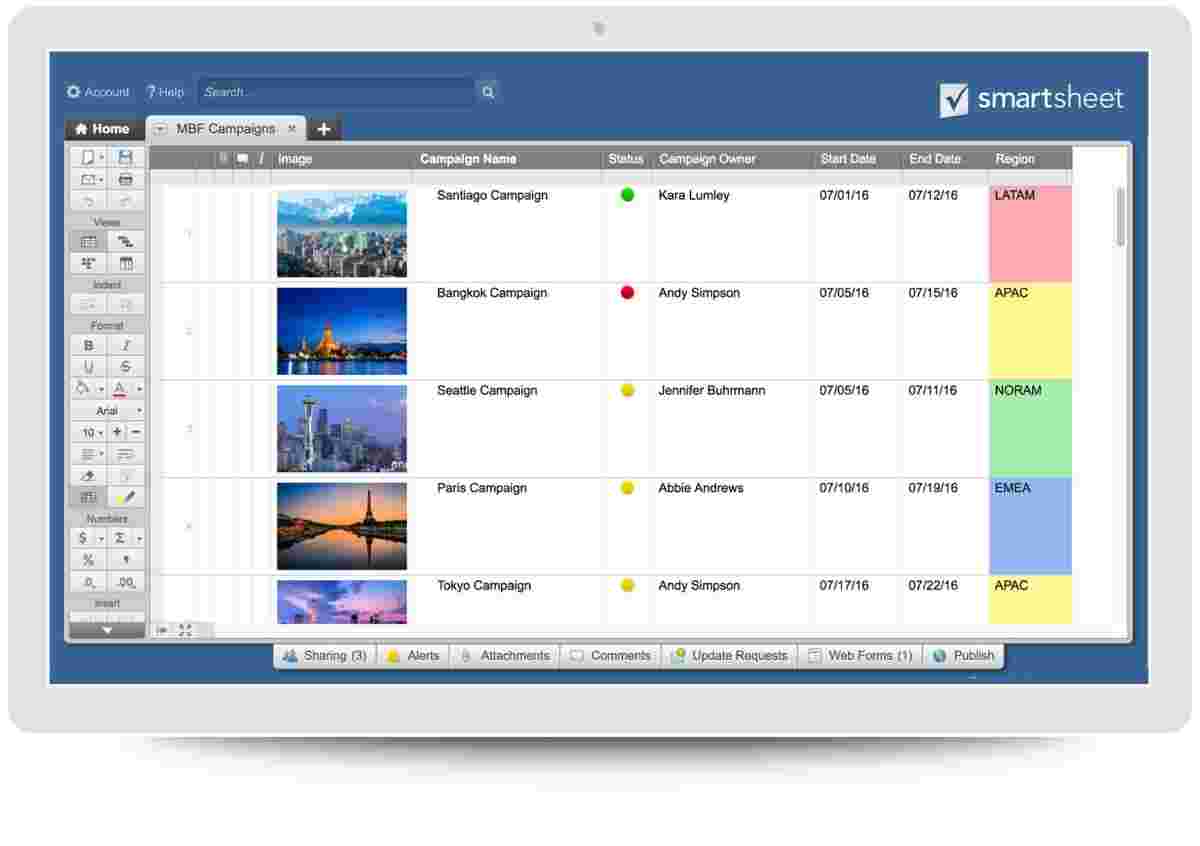Open the highlight changes pen icon

coord(125,497)
